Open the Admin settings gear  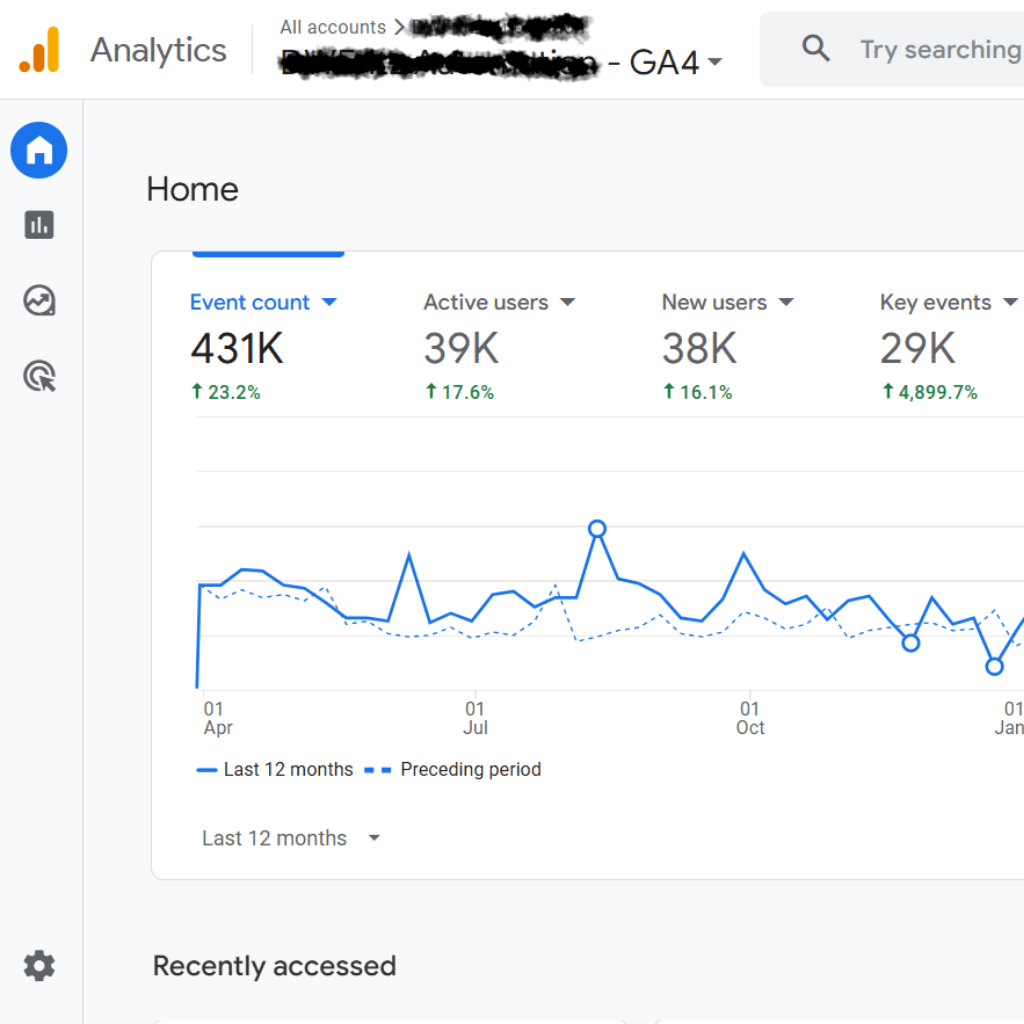click(x=38, y=965)
